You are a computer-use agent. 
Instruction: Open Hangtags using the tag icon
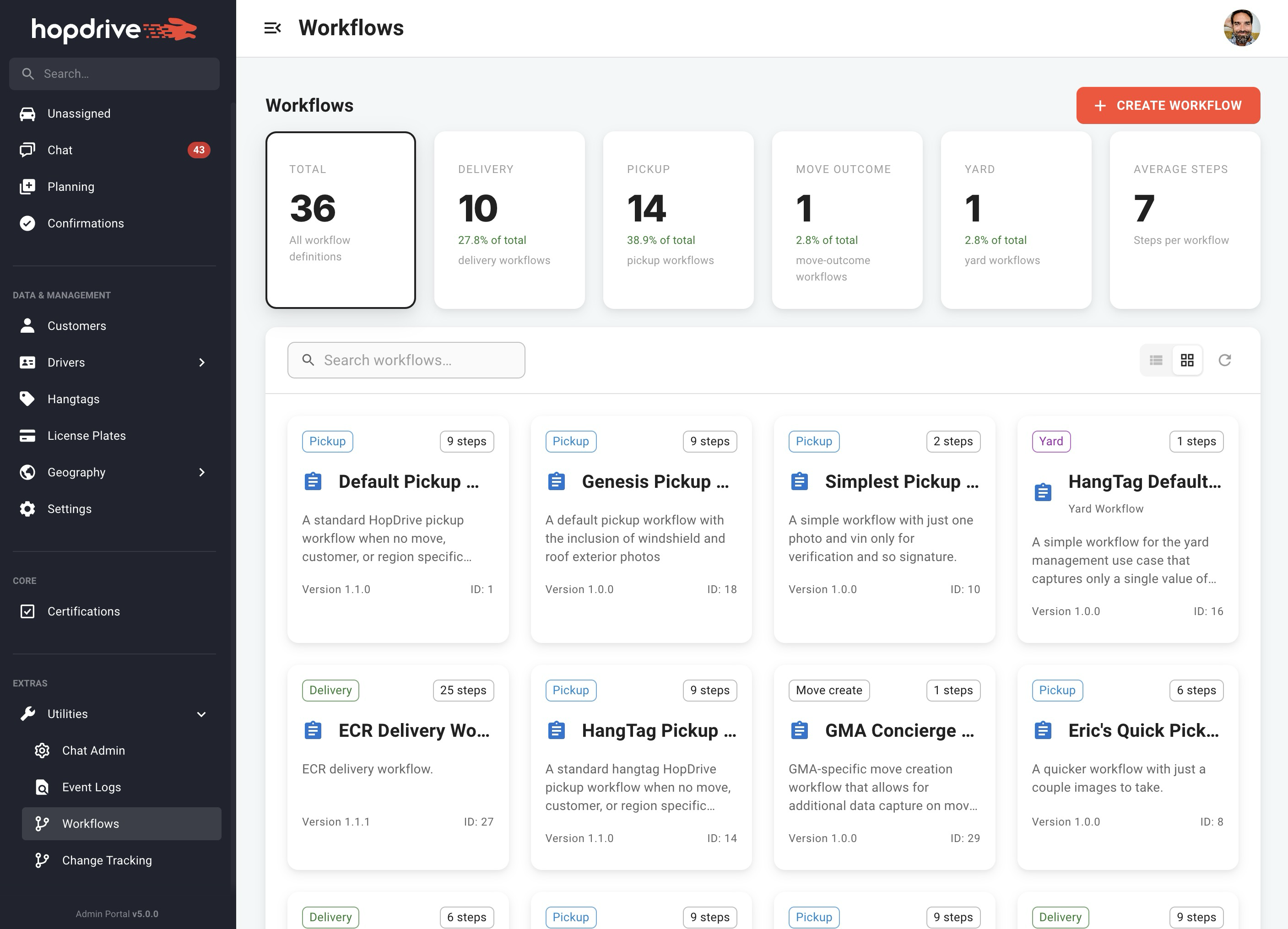pos(28,399)
